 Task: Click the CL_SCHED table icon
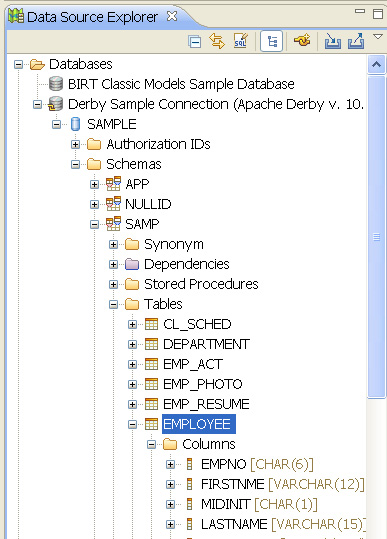pos(151,324)
